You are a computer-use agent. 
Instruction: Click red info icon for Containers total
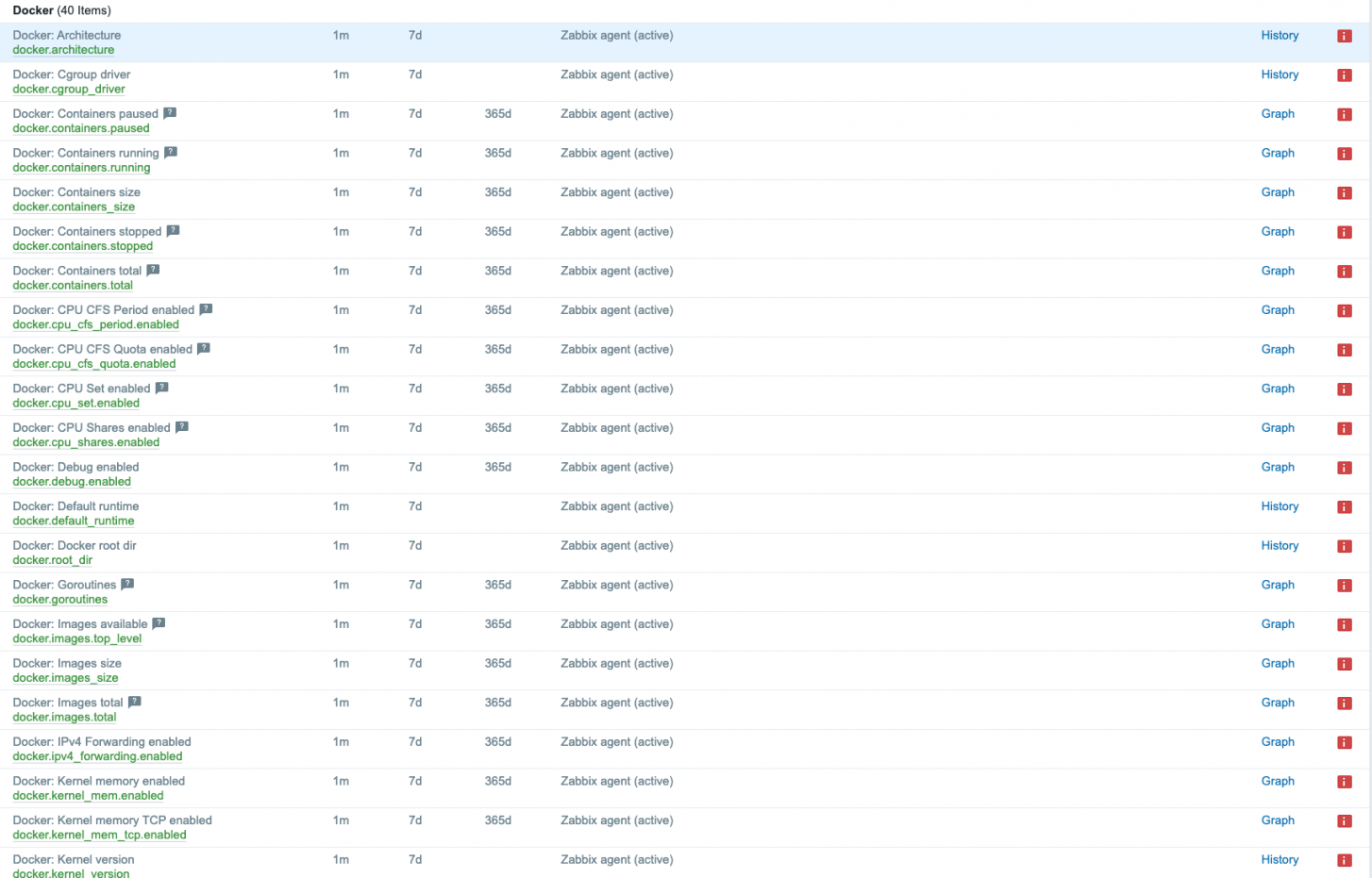coord(1345,272)
